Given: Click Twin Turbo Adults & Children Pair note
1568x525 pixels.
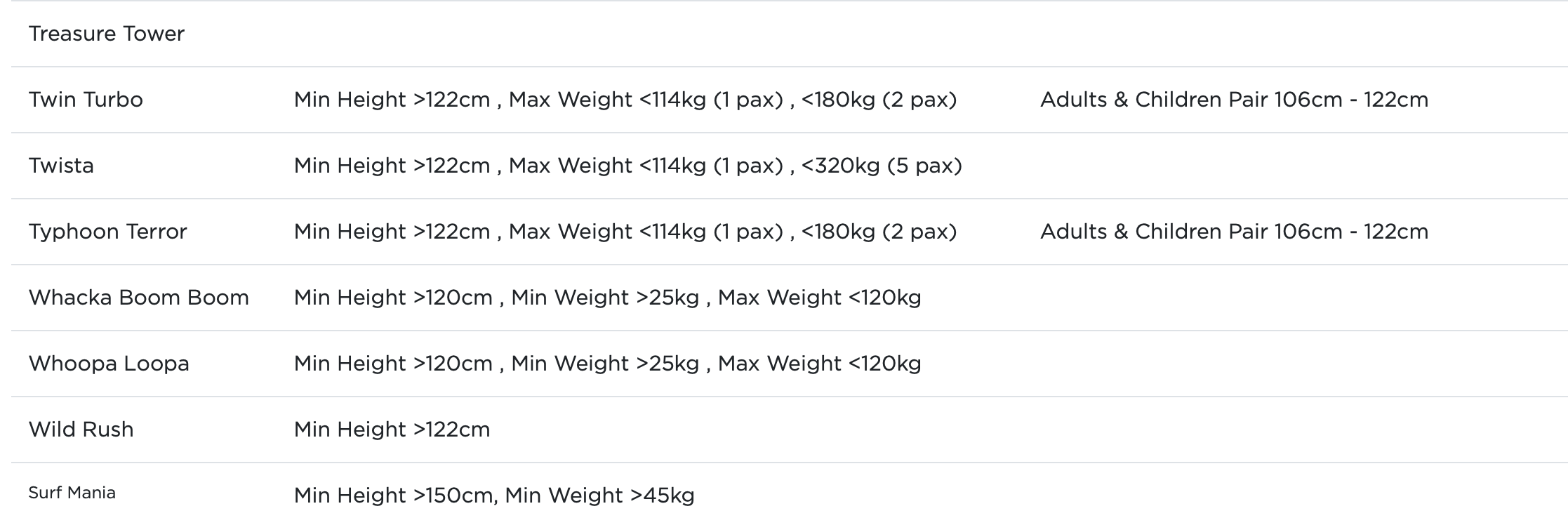Looking at the screenshot, I should 1234,100.
